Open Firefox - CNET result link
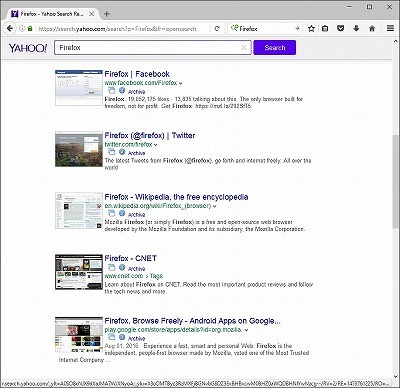Viewport: 400px width, 388px height. (130, 258)
